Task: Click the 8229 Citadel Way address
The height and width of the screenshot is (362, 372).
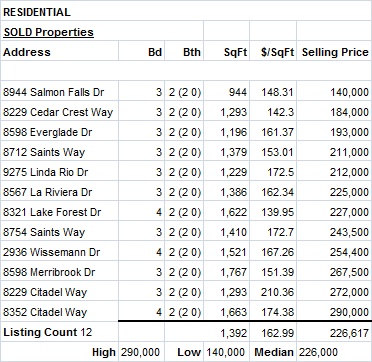Action: click(45, 292)
